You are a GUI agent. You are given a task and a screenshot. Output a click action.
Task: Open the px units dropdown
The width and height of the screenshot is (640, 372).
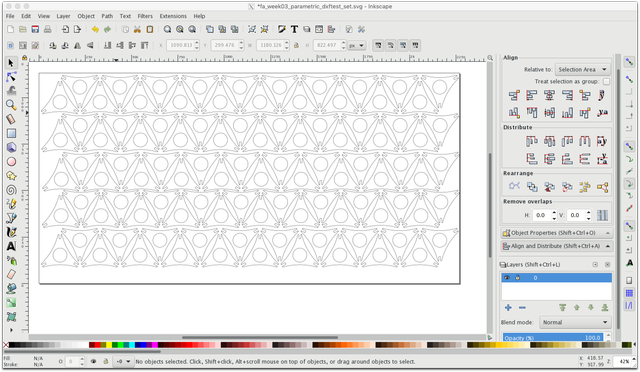(356, 45)
